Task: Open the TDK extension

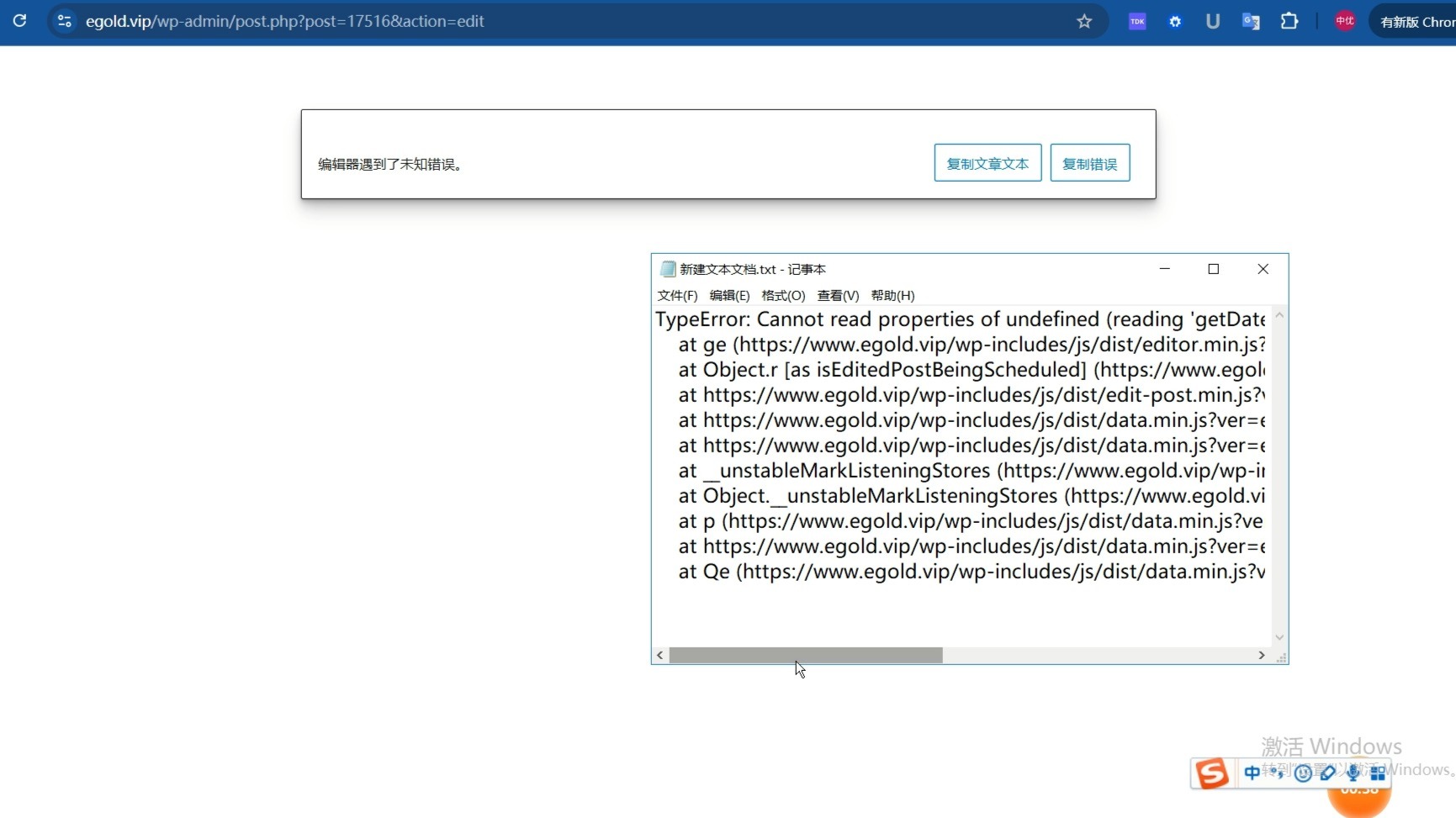Action: pyautogui.click(x=1137, y=21)
